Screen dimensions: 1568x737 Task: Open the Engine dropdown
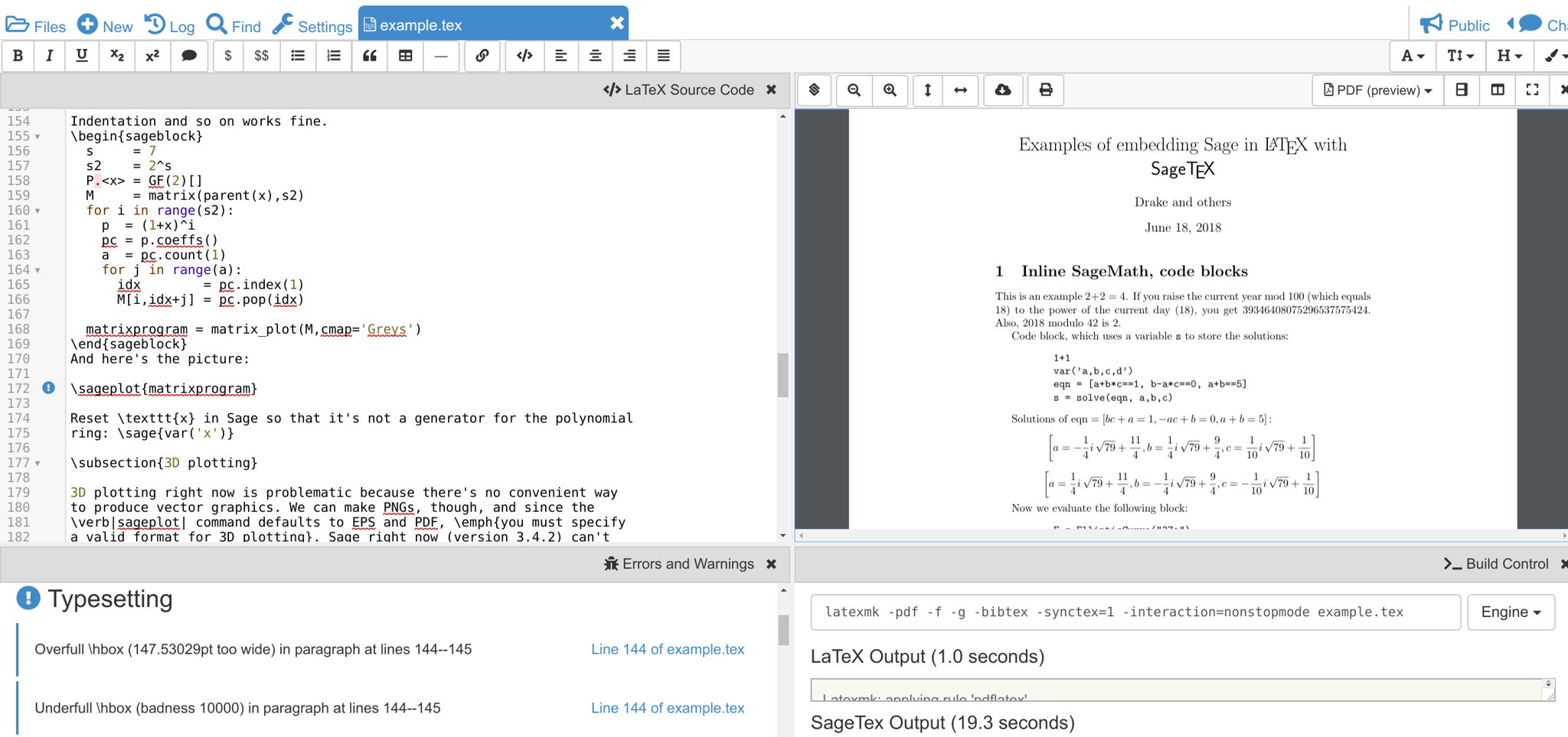click(x=1511, y=612)
